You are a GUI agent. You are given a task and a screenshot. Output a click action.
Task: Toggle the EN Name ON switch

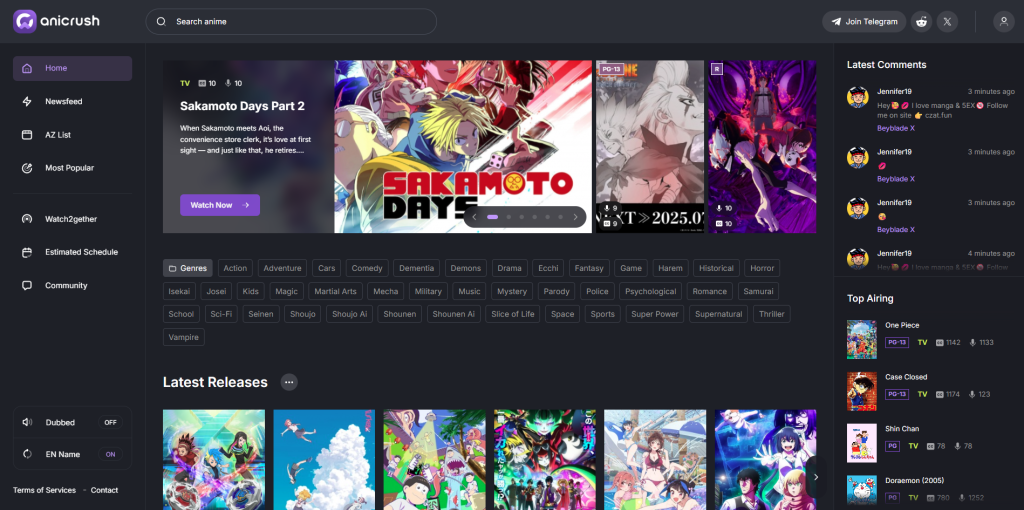click(x=110, y=454)
